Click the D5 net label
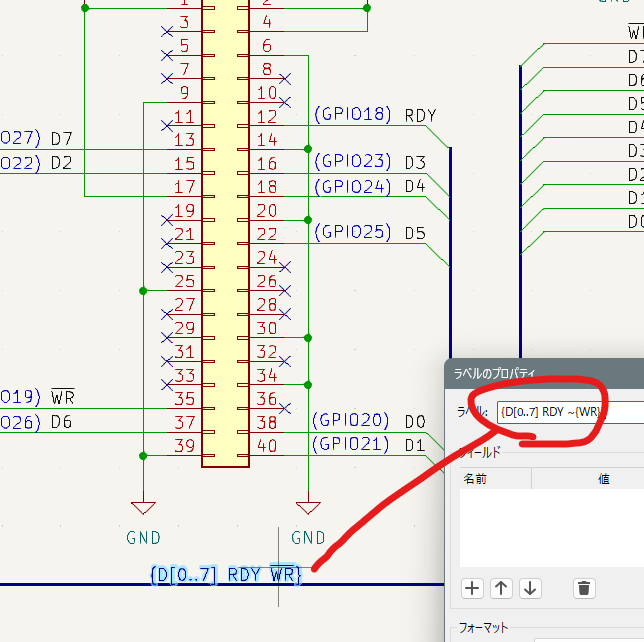Screen dimensions: 644x642 pos(415,233)
